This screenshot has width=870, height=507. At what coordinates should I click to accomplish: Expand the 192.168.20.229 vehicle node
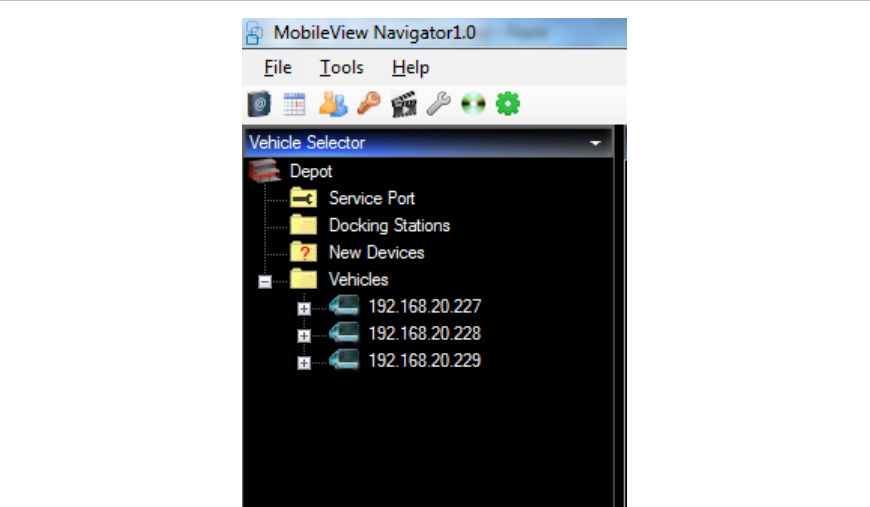[x=304, y=363]
